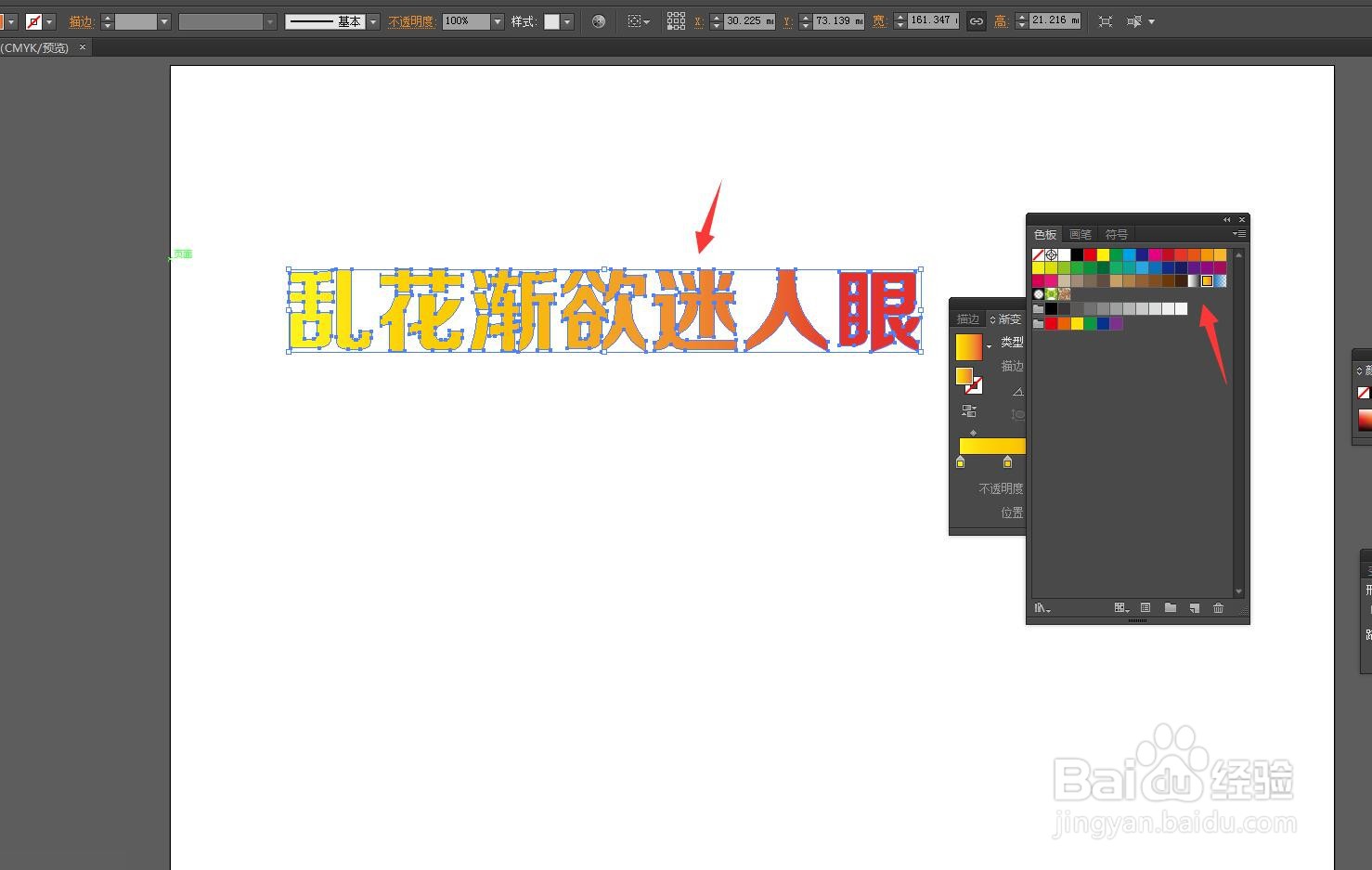Switch to the 色板 swatches tab
1372x870 pixels.
pyautogui.click(x=1045, y=234)
